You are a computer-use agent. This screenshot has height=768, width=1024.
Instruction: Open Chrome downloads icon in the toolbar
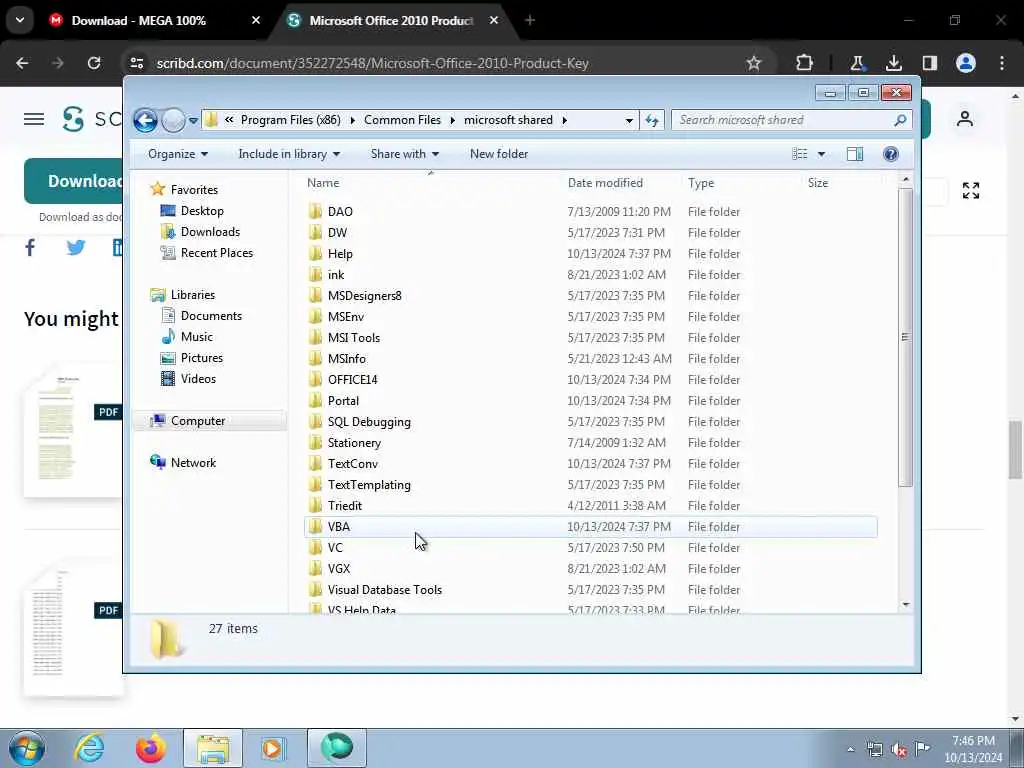(893, 63)
